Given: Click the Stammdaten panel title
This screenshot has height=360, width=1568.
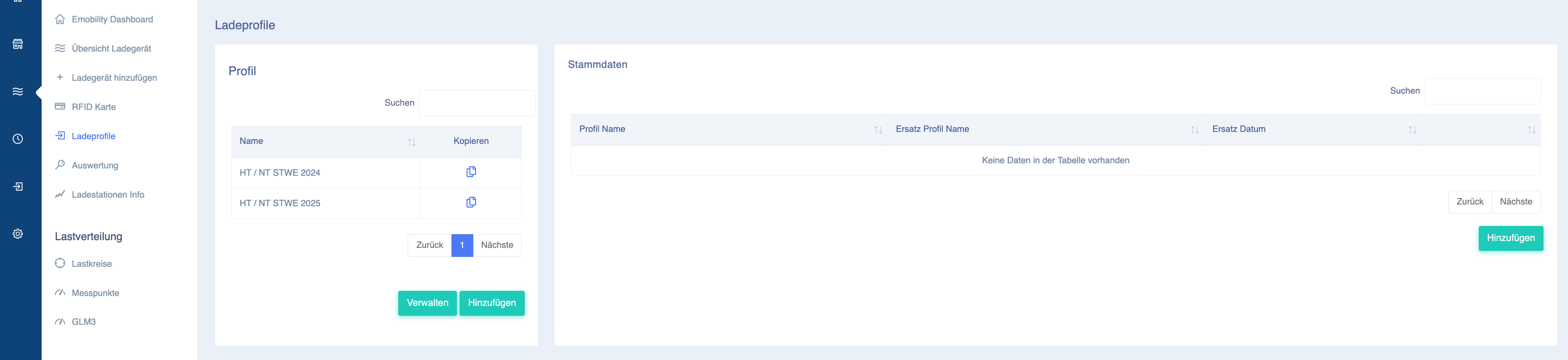Looking at the screenshot, I should pos(597,64).
